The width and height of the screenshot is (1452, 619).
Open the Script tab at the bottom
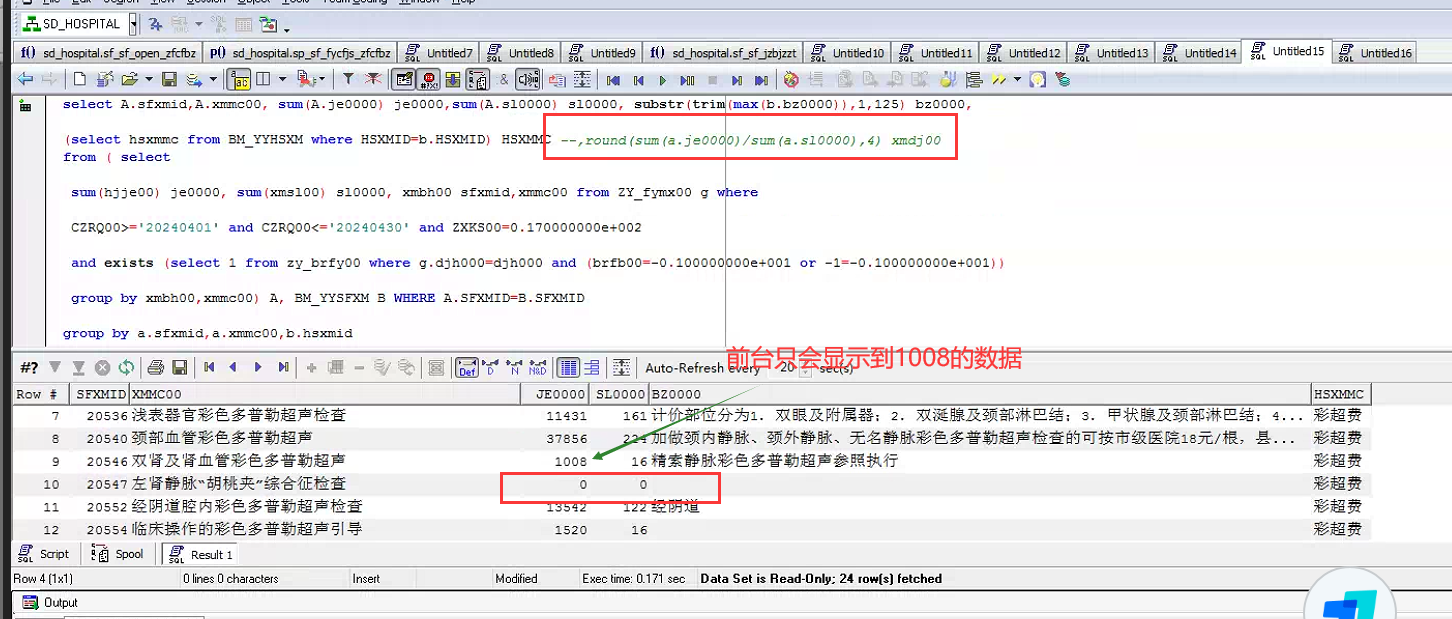coord(46,554)
